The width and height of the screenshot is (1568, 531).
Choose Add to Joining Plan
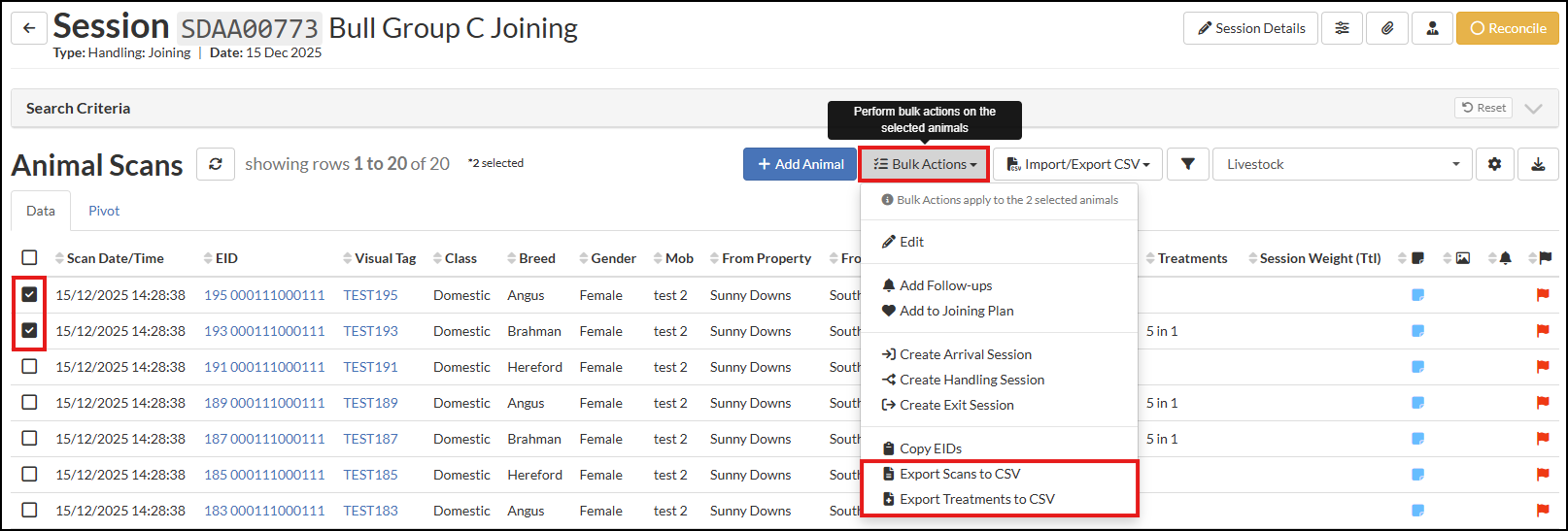[x=1000, y=311]
